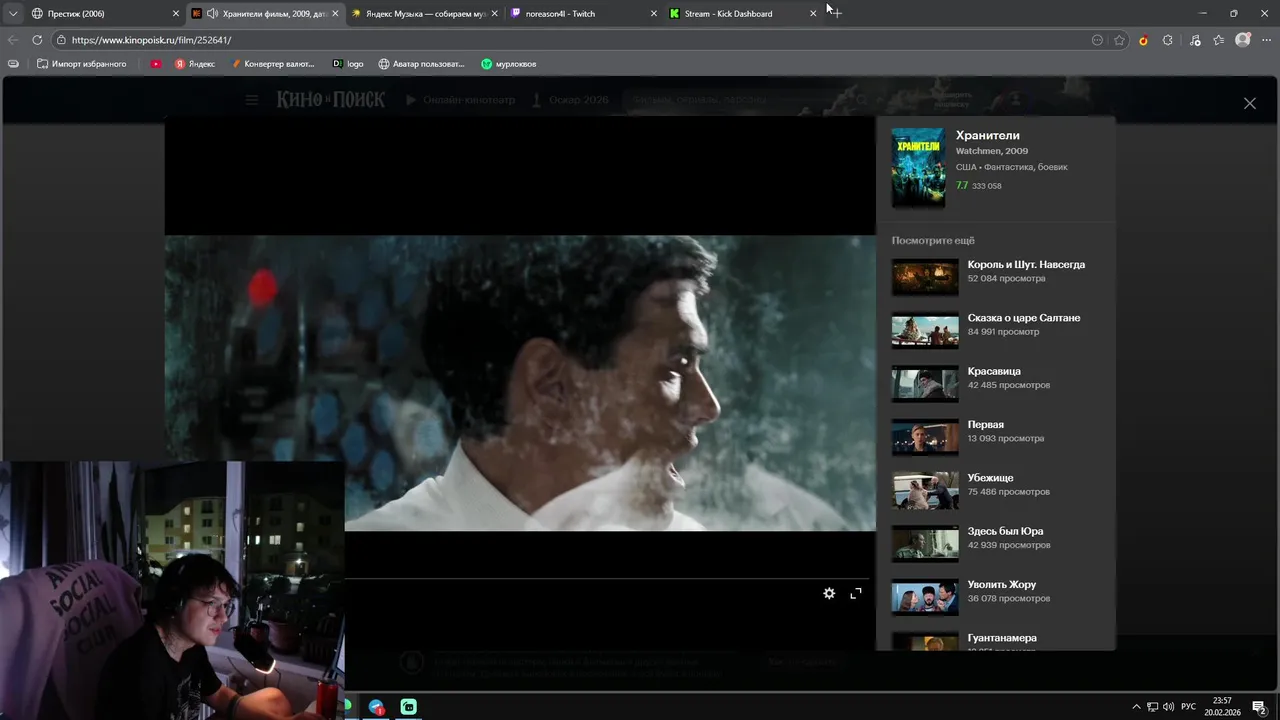The height and width of the screenshot is (720, 1280).
Task: Open the browser Extensions puzzle icon
Action: pos(1167,40)
